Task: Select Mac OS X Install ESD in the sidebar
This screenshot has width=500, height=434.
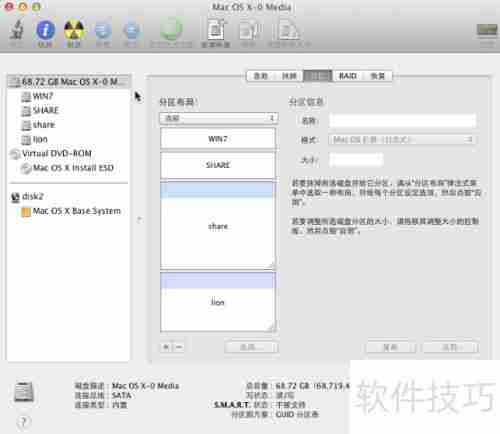Action: (x=73, y=168)
